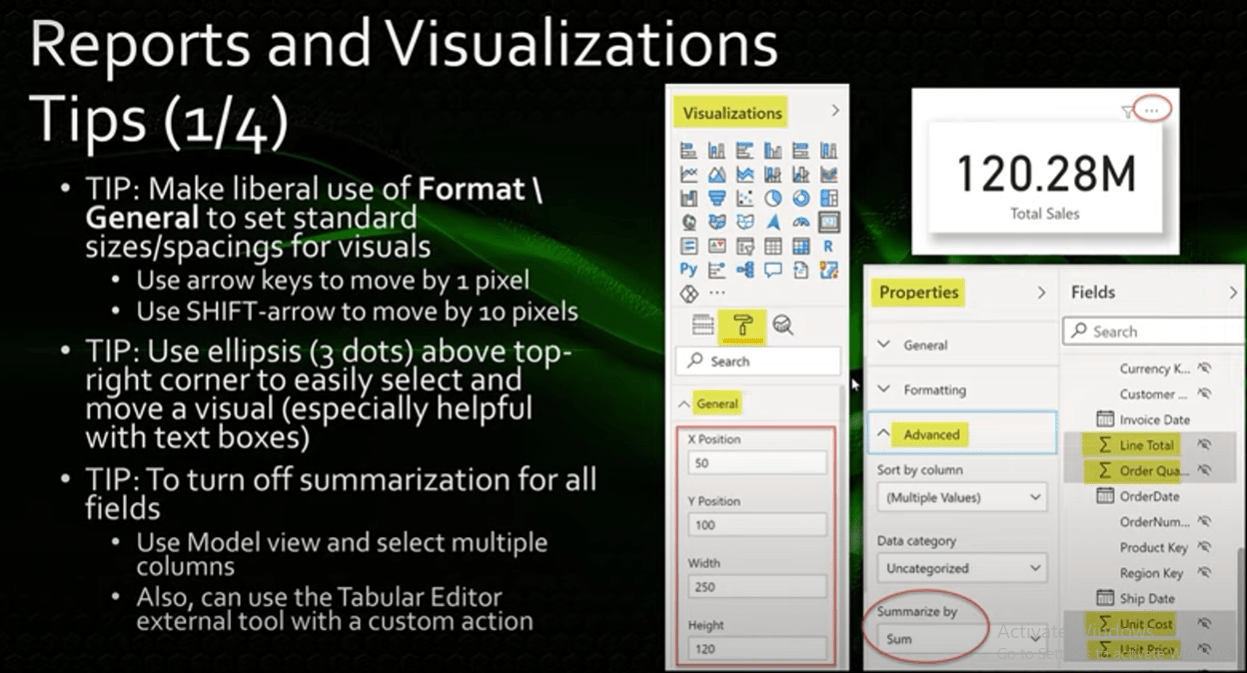Toggle visibility of Order Qua... field
Screen dimensions: 1247x673
click(x=1204, y=470)
